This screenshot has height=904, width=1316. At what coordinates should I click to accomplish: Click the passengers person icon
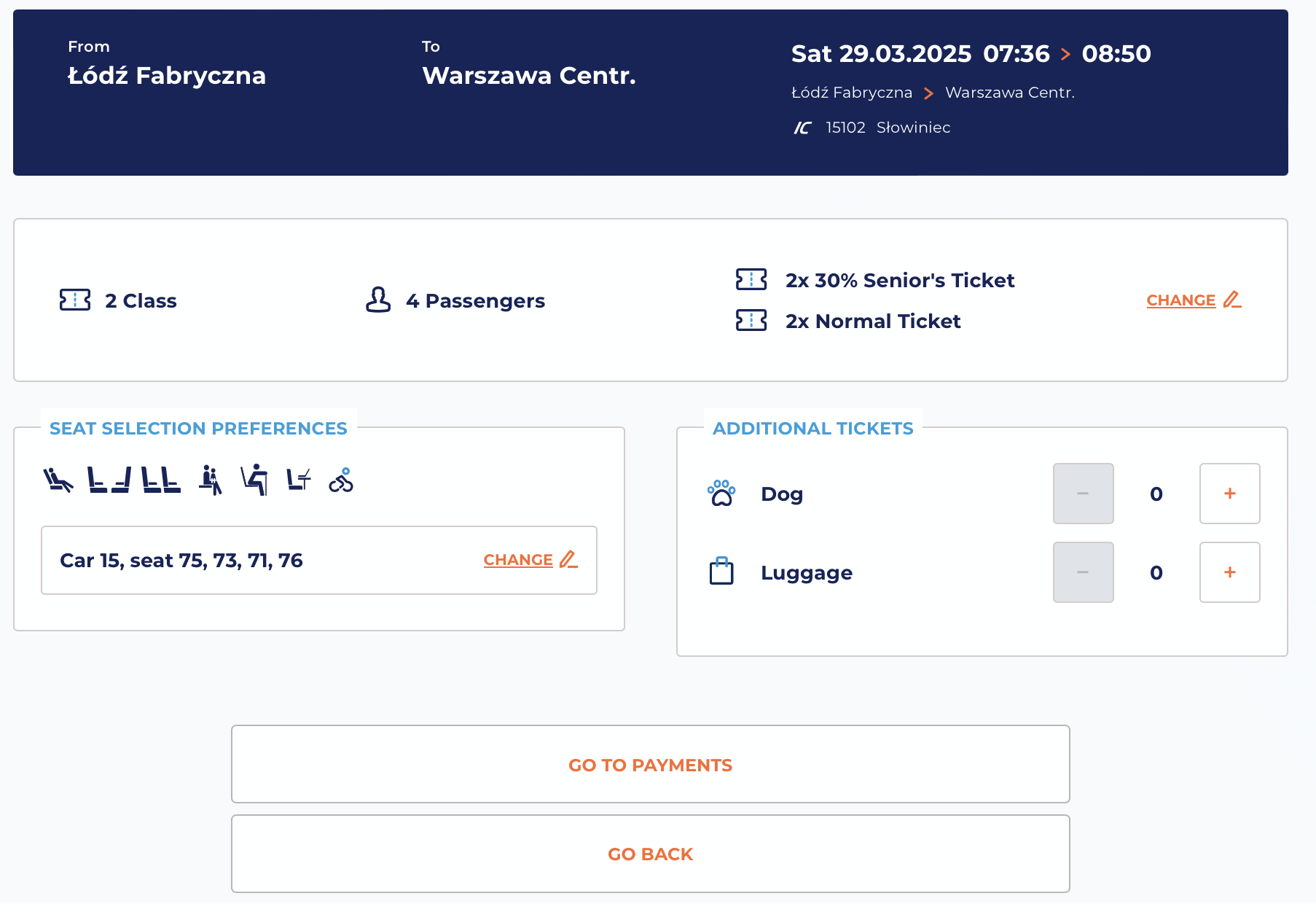pos(378,300)
